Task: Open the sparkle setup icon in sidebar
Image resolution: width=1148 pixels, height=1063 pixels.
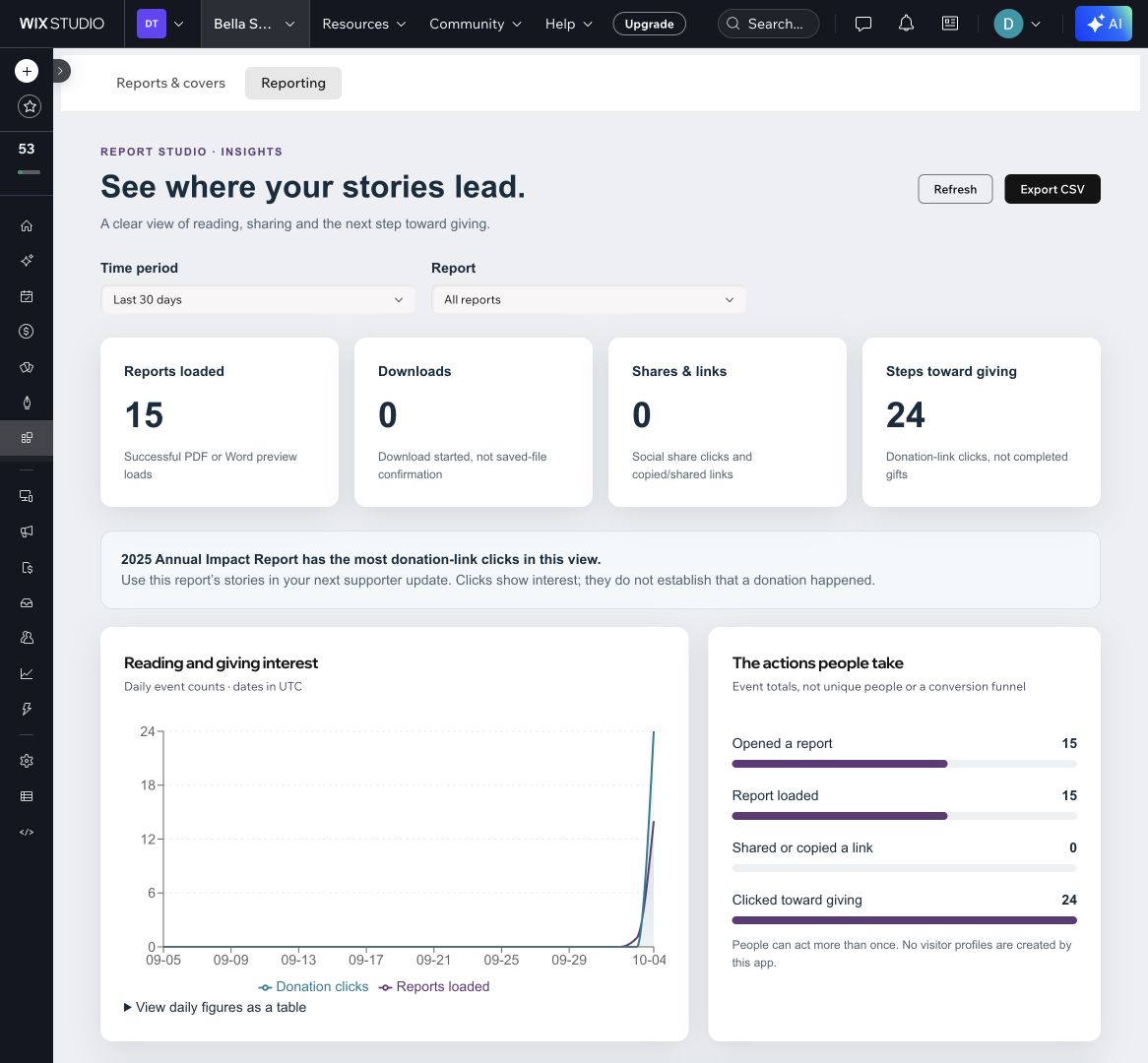Action: [x=27, y=261]
